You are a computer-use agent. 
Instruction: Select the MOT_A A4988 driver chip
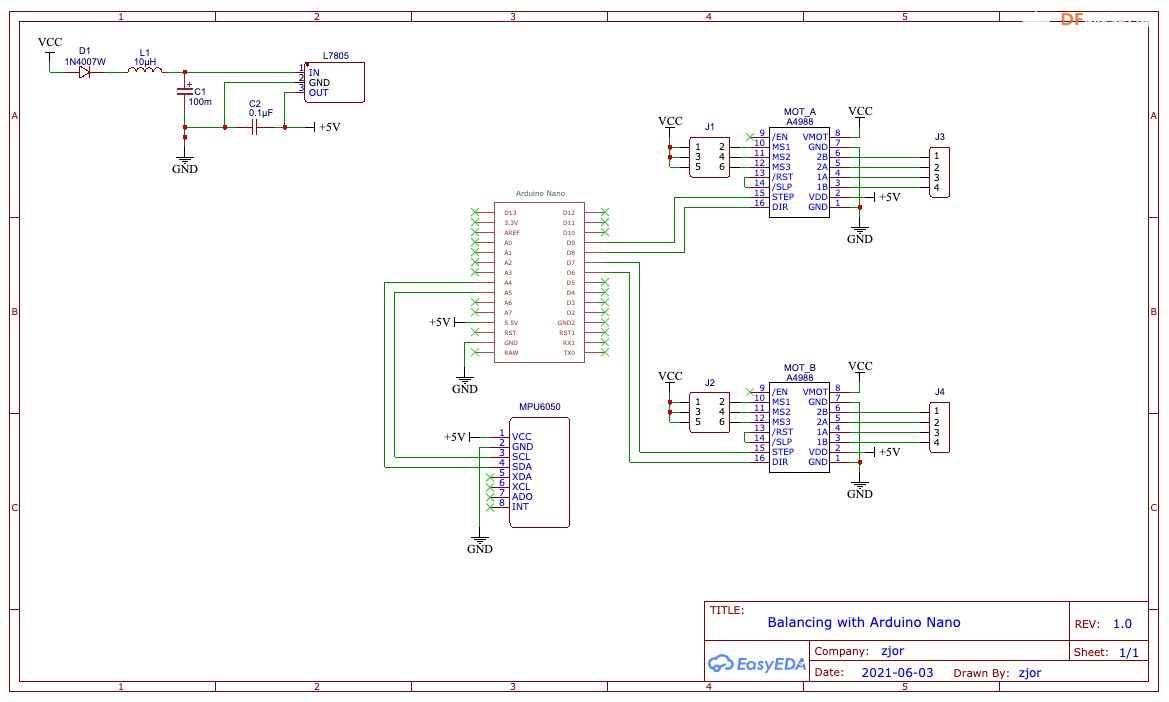tap(799, 172)
